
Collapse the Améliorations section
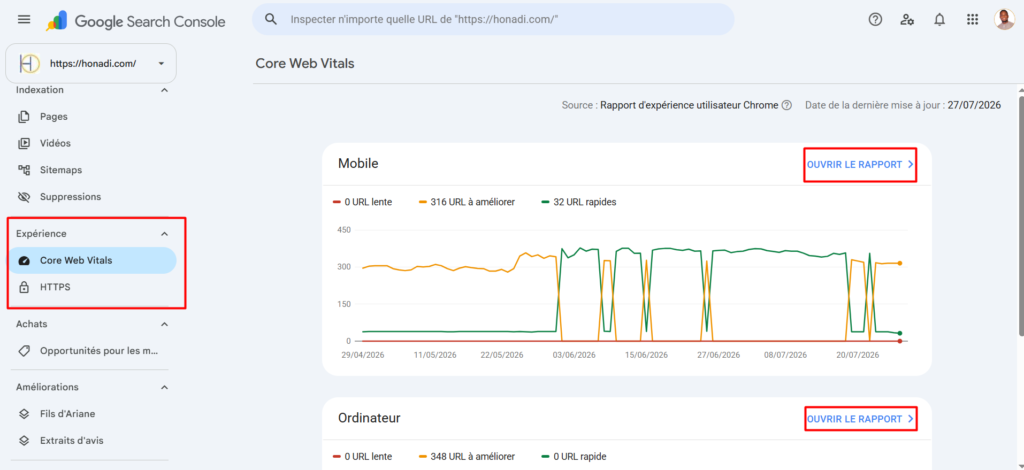click(165, 387)
